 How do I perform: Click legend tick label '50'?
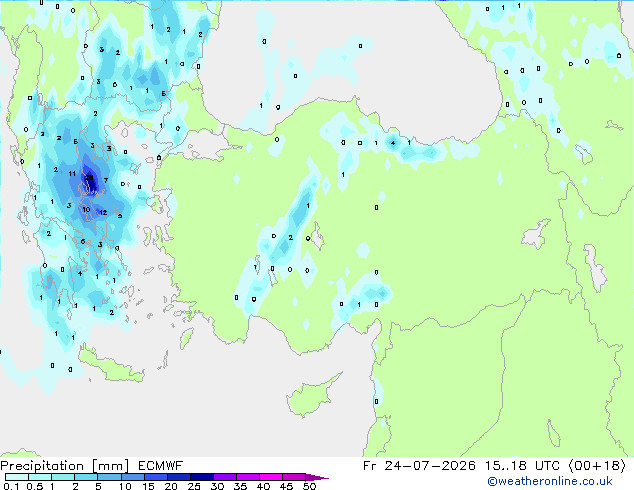click(309, 486)
